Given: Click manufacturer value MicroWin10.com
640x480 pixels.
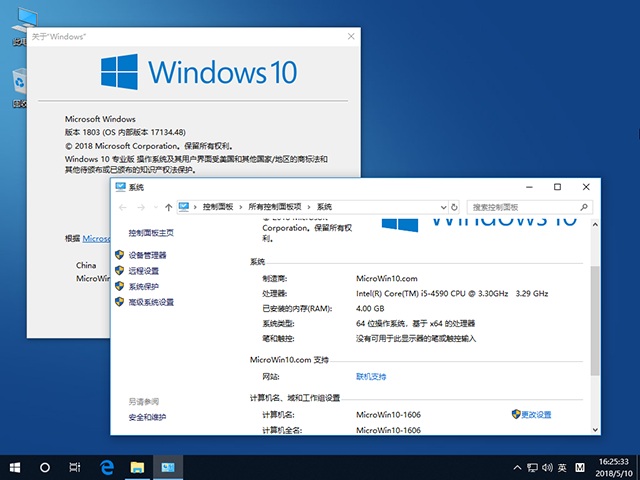Looking at the screenshot, I should [x=387, y=278].
